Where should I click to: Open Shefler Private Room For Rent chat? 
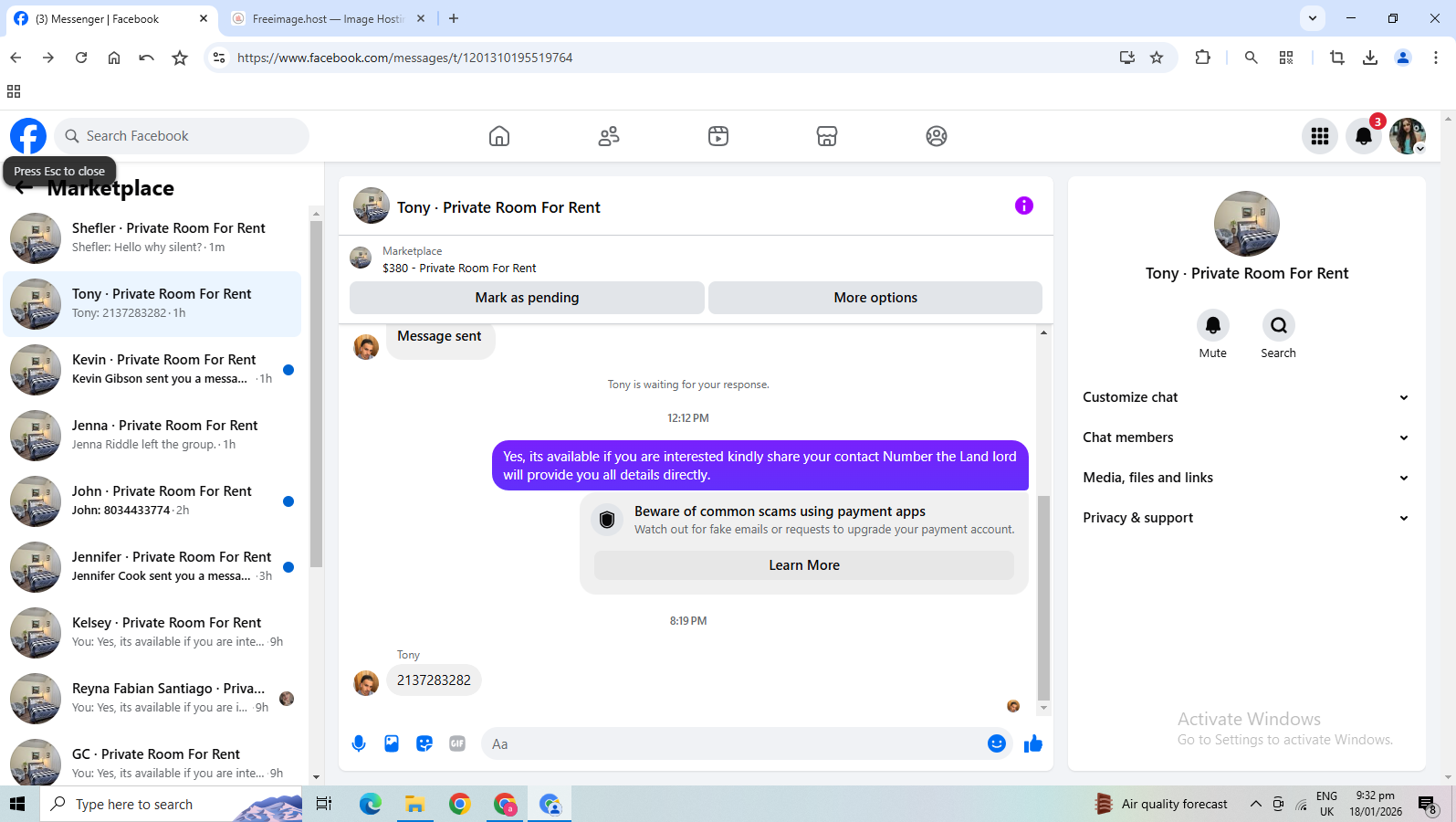pyautogui.click(x=152, y=237)
